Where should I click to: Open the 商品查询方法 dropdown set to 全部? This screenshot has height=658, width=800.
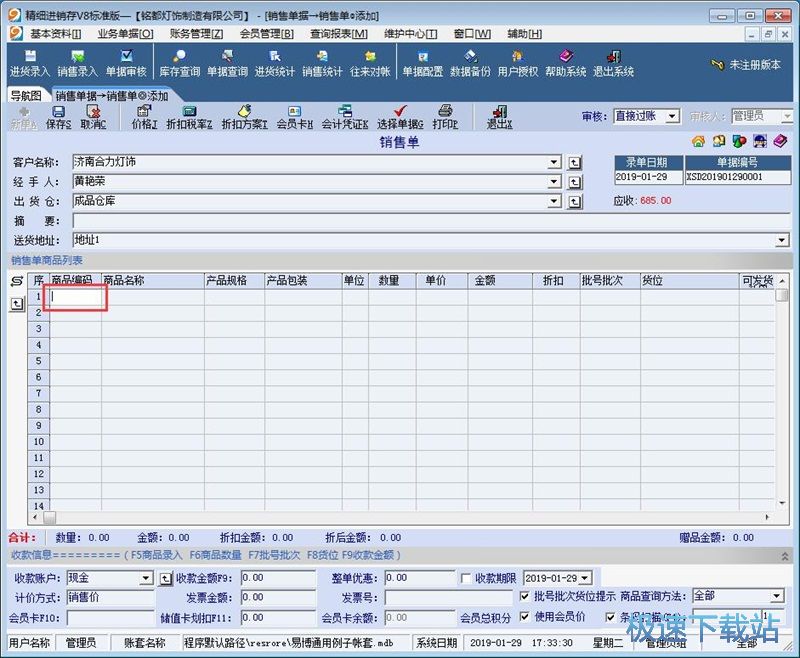(x=775, y=595)
